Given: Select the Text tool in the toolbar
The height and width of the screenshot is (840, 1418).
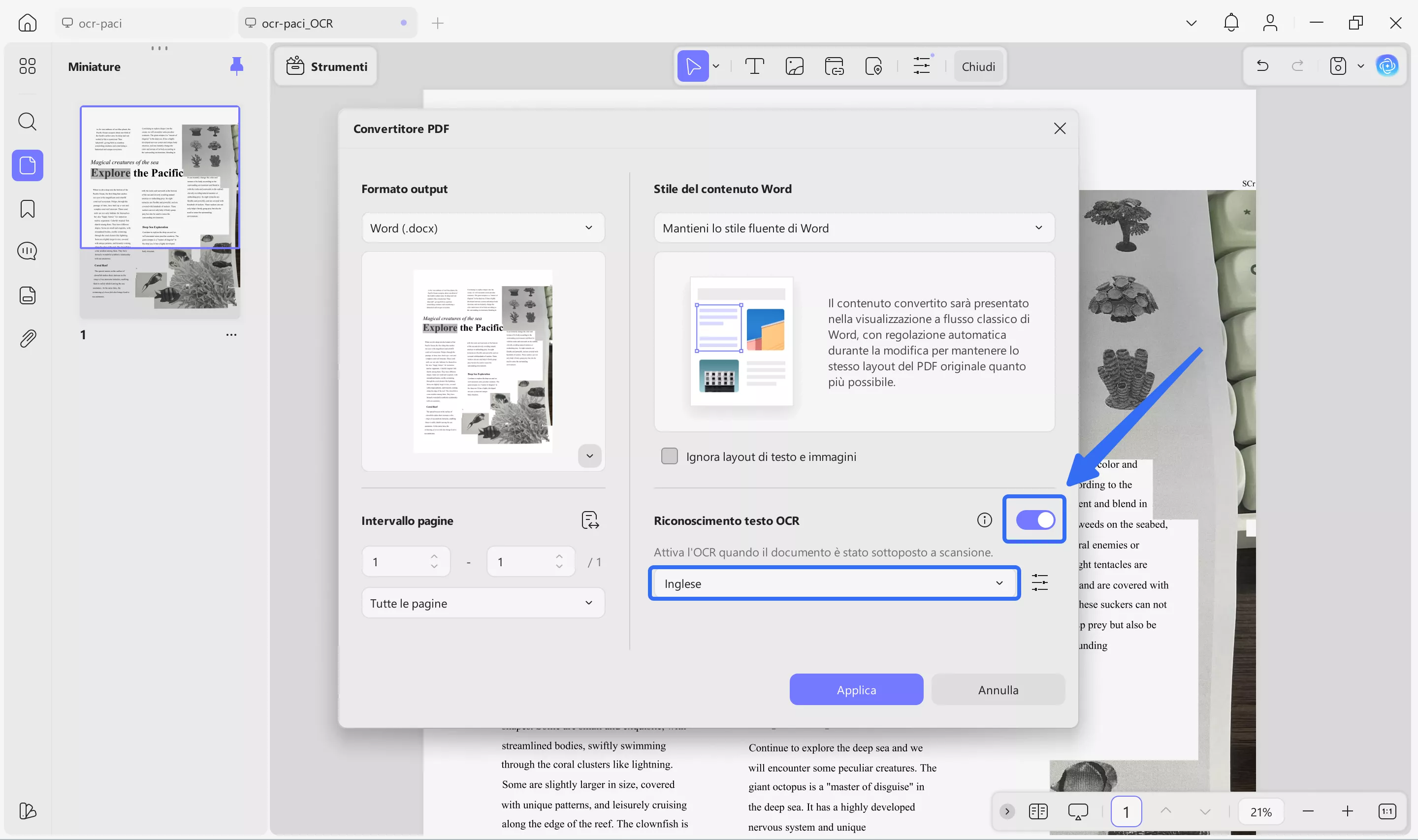Looking at the screenshot, I should pos(754,65).
